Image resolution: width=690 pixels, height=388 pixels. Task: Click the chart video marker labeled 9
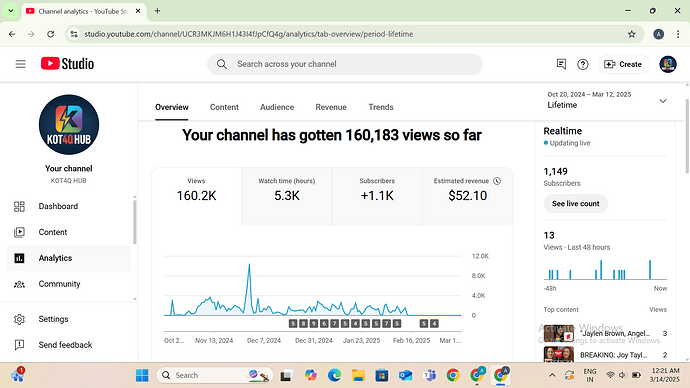pos(314,324)
